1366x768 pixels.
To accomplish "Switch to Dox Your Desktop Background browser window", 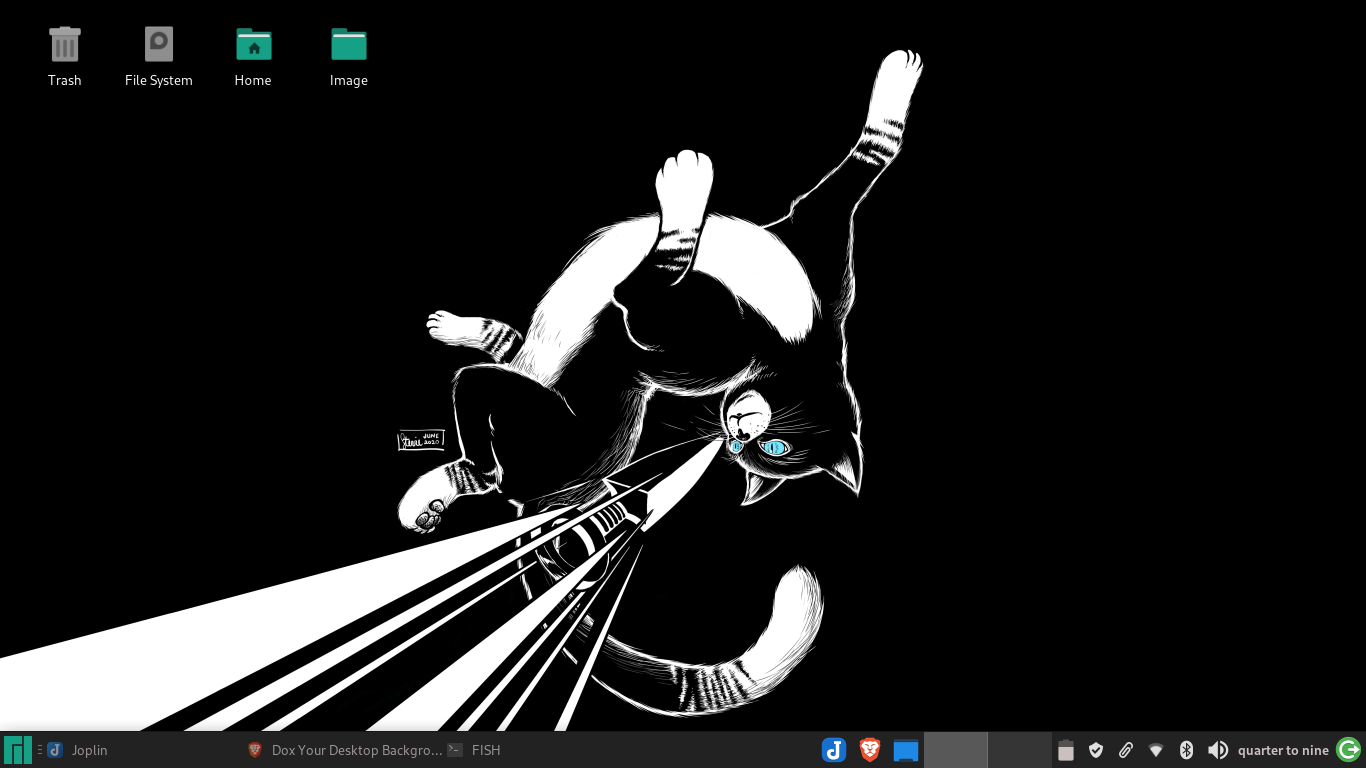I will (344, 750).
